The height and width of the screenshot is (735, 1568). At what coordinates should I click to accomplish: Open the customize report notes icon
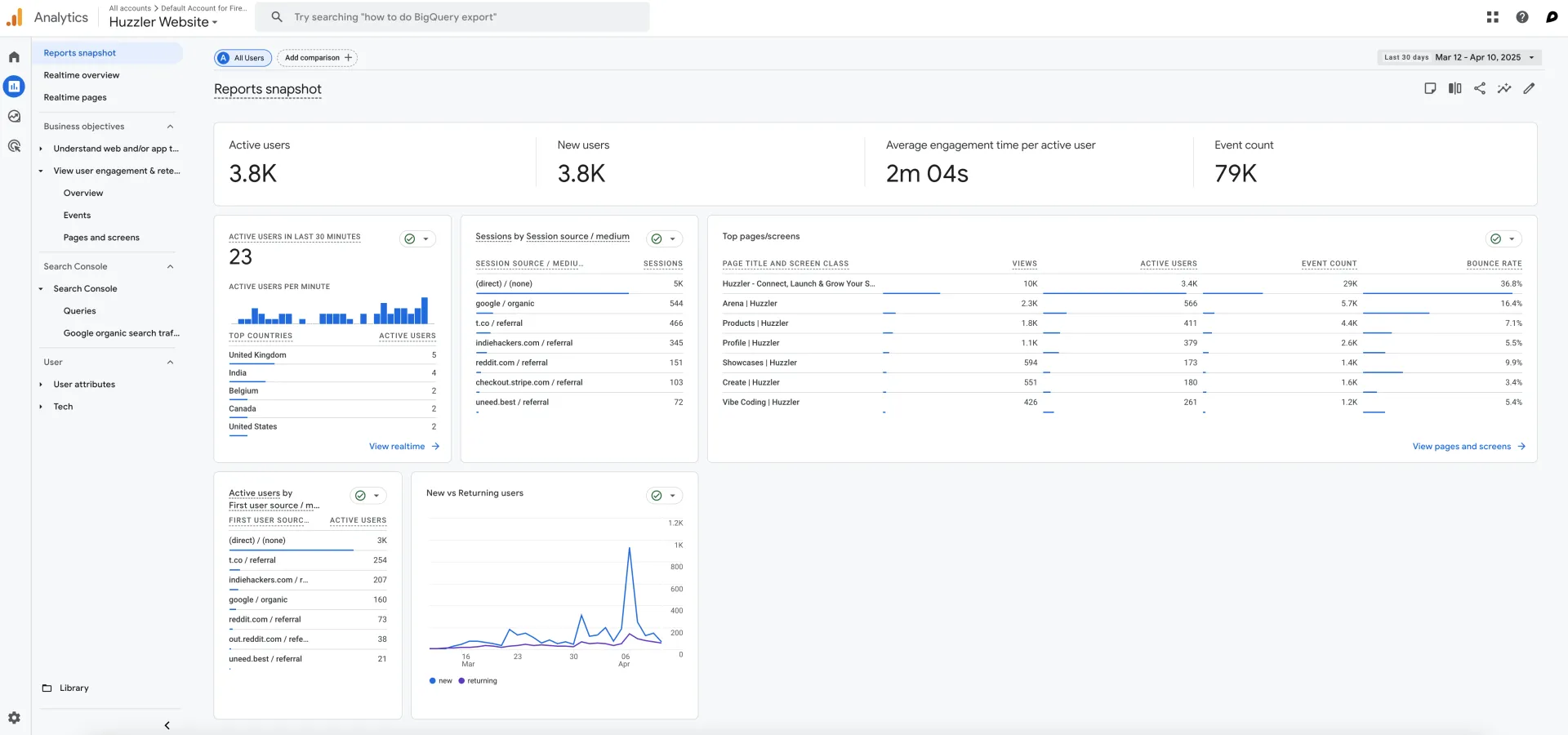tap(1430, 88)
